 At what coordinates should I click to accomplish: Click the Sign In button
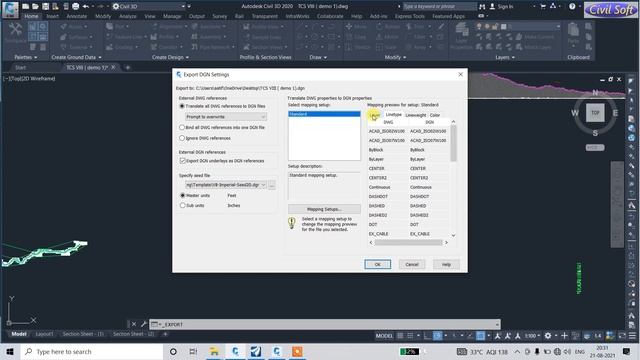[502, 7]
